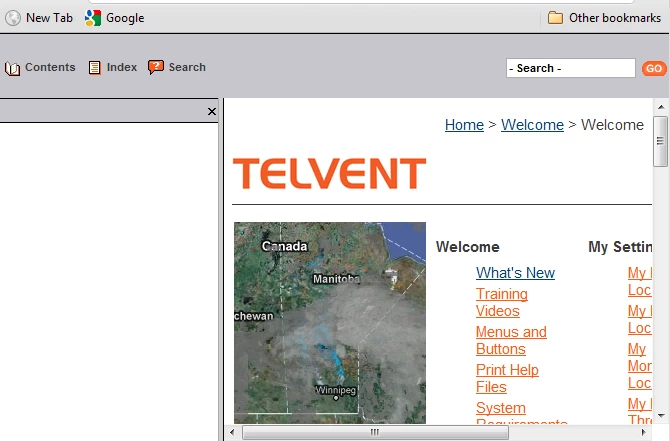This screenshot has width=670, height=441.
Task: Open the New Tab bookmark
Action: pos(39,18)
